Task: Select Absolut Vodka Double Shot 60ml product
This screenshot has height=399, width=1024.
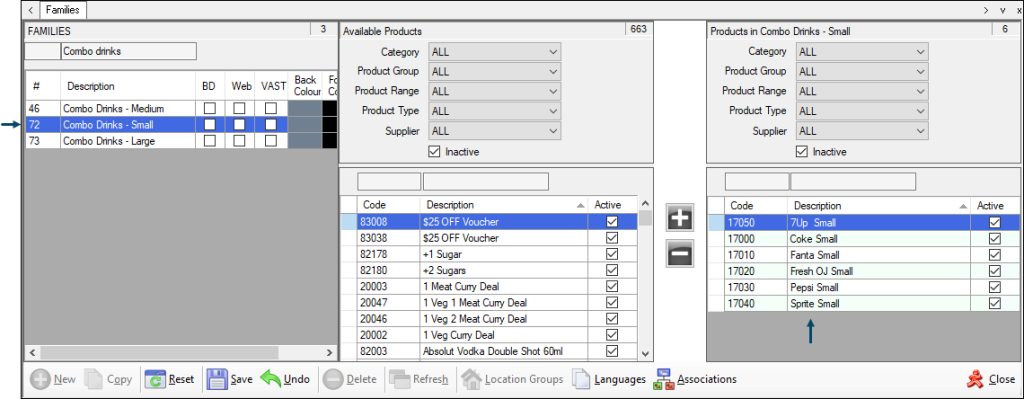Action: [488, 351]
